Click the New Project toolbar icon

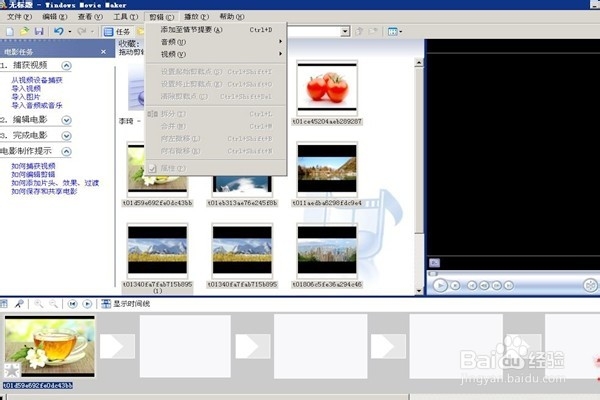click(10, 31)
